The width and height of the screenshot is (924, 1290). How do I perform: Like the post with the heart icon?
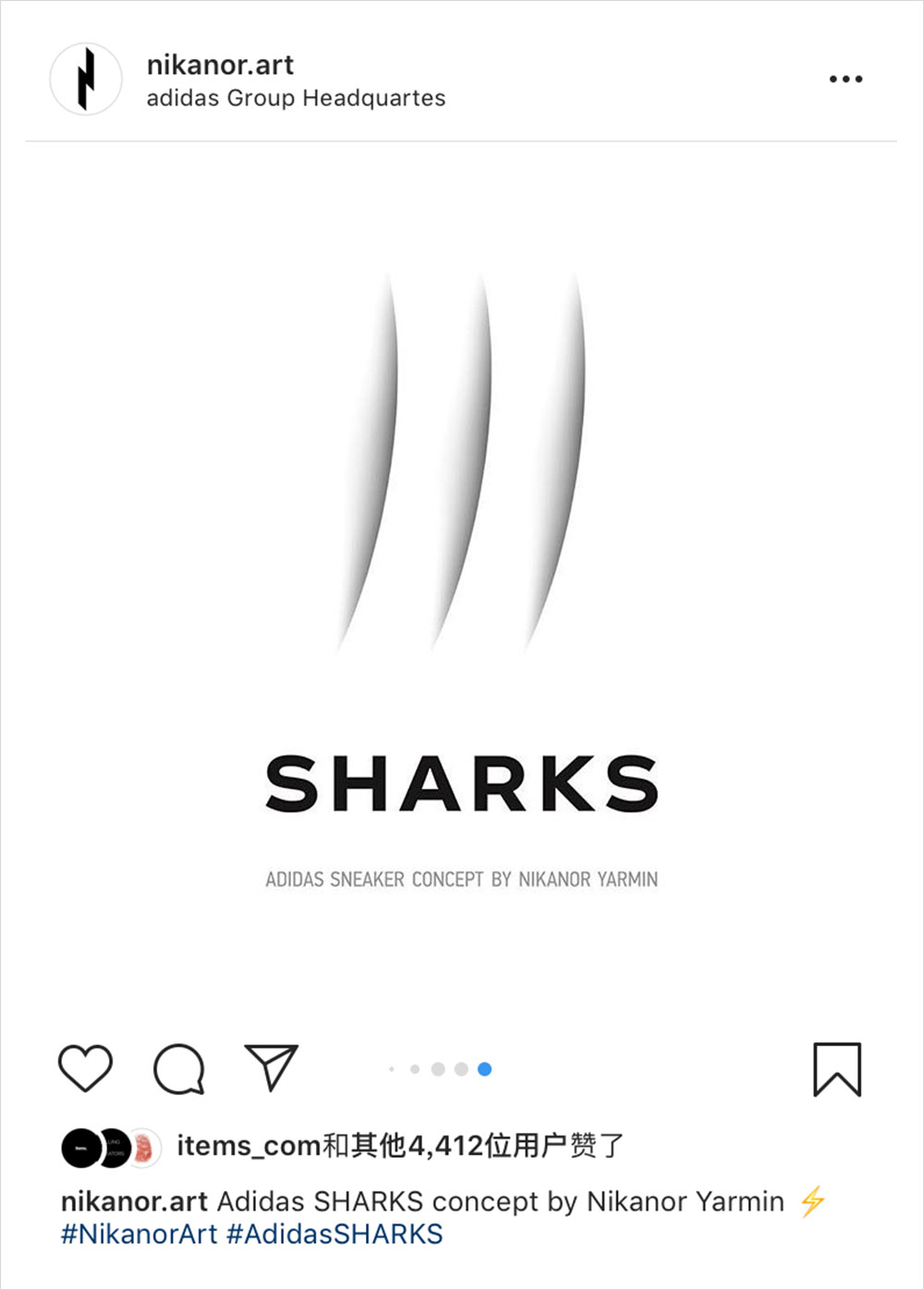tap(85, 1068)
